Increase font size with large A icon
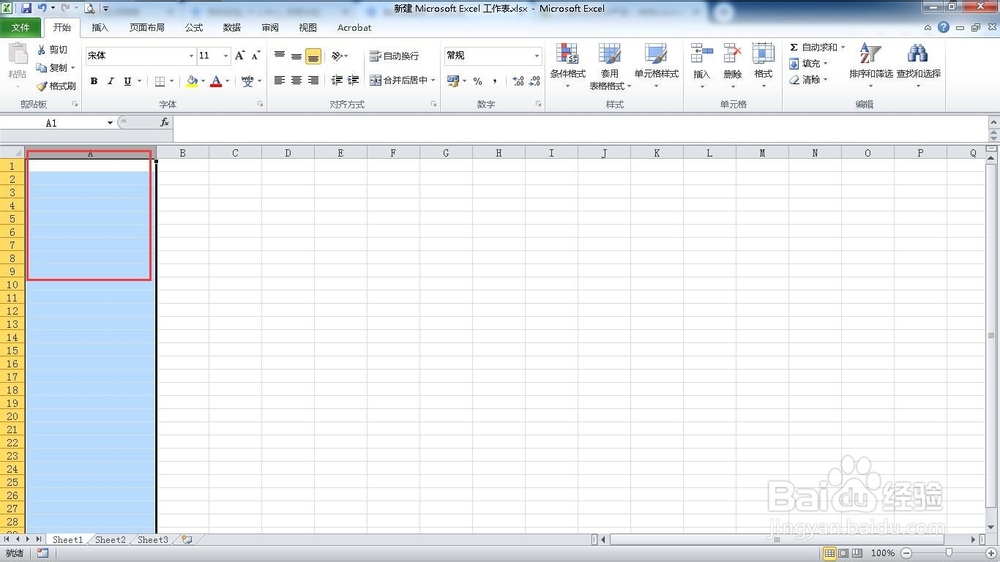The width and height of the screenshot is (1000, 562). click(x=239, y=55)
